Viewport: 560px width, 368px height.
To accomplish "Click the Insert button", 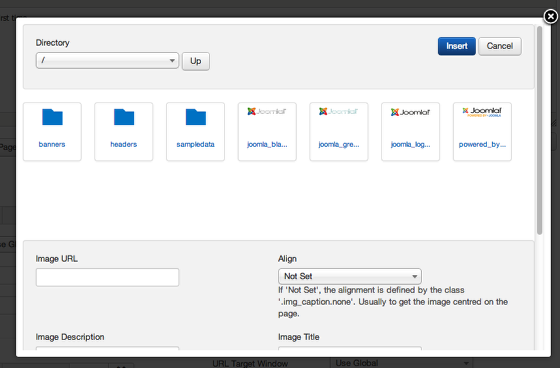I will point(457,46).
